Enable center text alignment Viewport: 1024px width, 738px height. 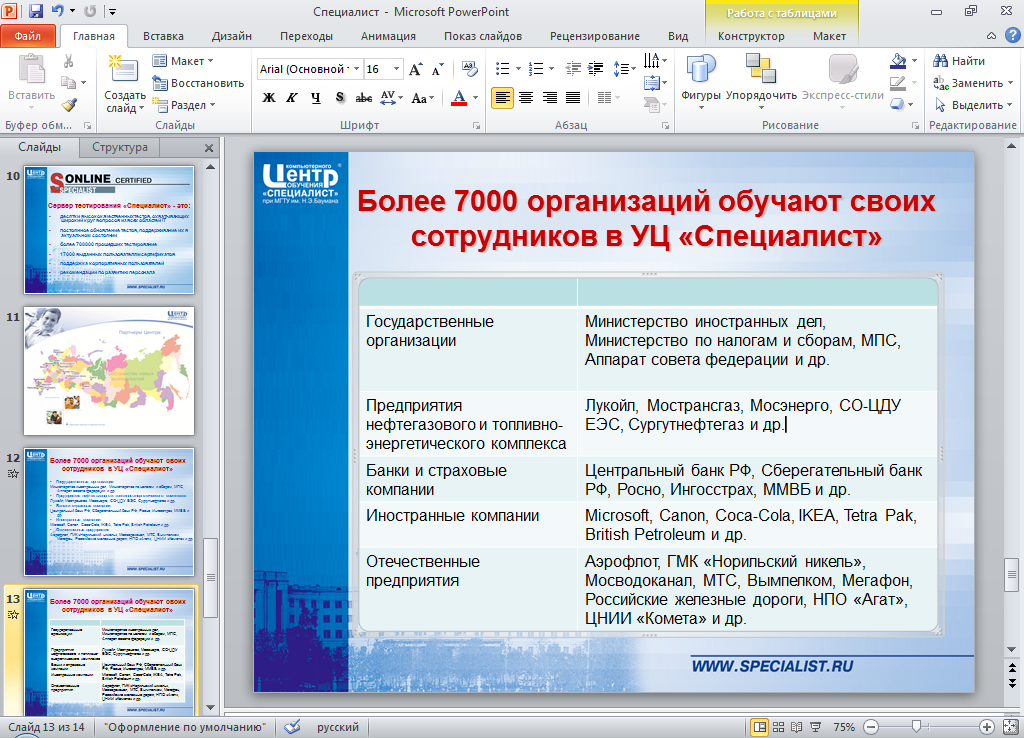point(525,98)
